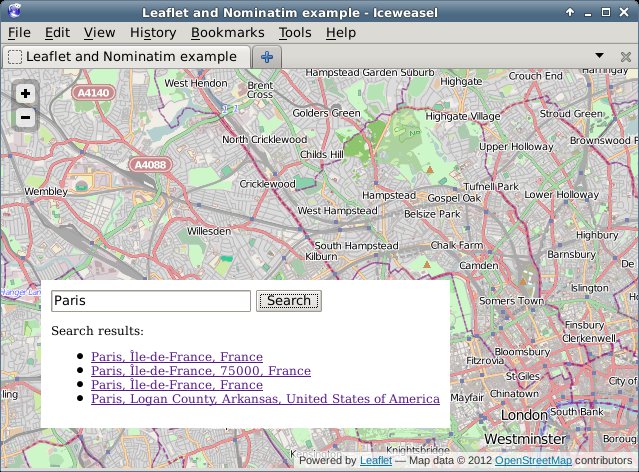Open the View menu
This screenshot has height=472, width=639.
99,33
